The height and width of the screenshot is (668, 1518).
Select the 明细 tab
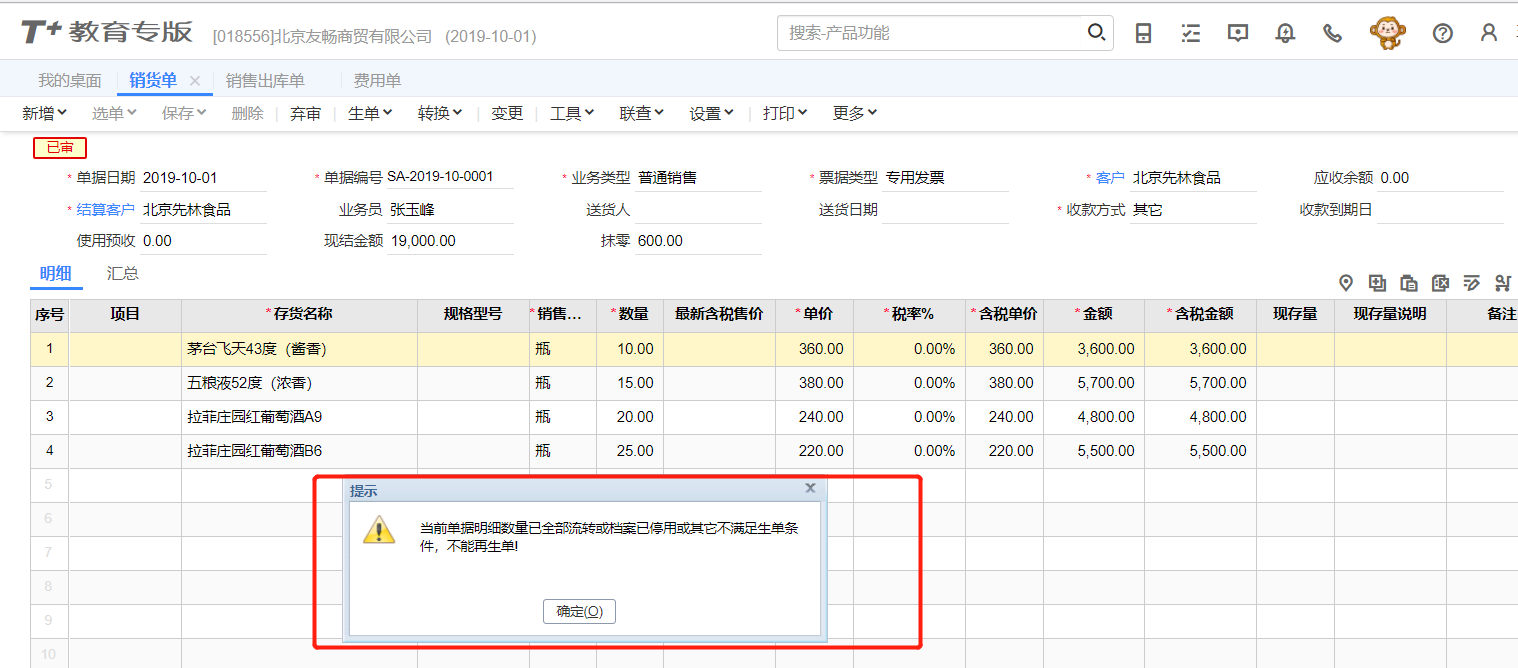pyautogui.click(x=56, y=273)
